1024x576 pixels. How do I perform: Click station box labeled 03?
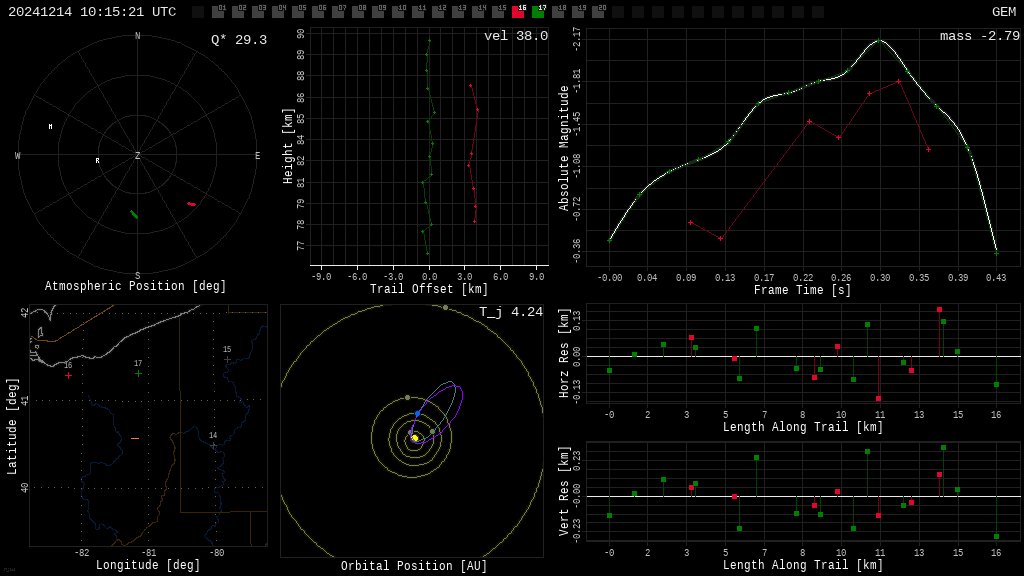258,12
